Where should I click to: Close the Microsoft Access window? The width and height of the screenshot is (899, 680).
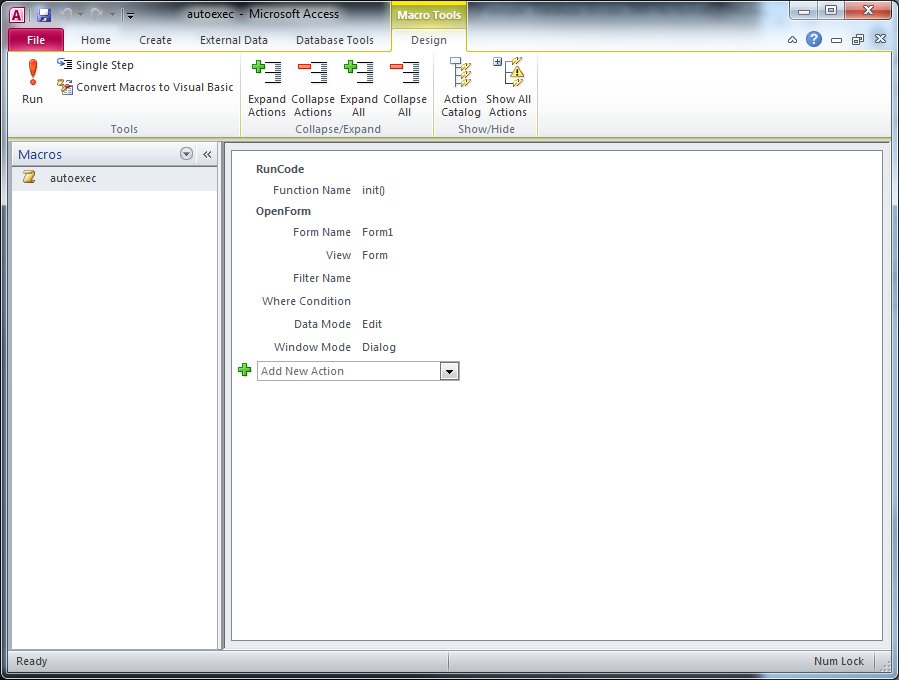pyautogui.click(x=868, y=10)
